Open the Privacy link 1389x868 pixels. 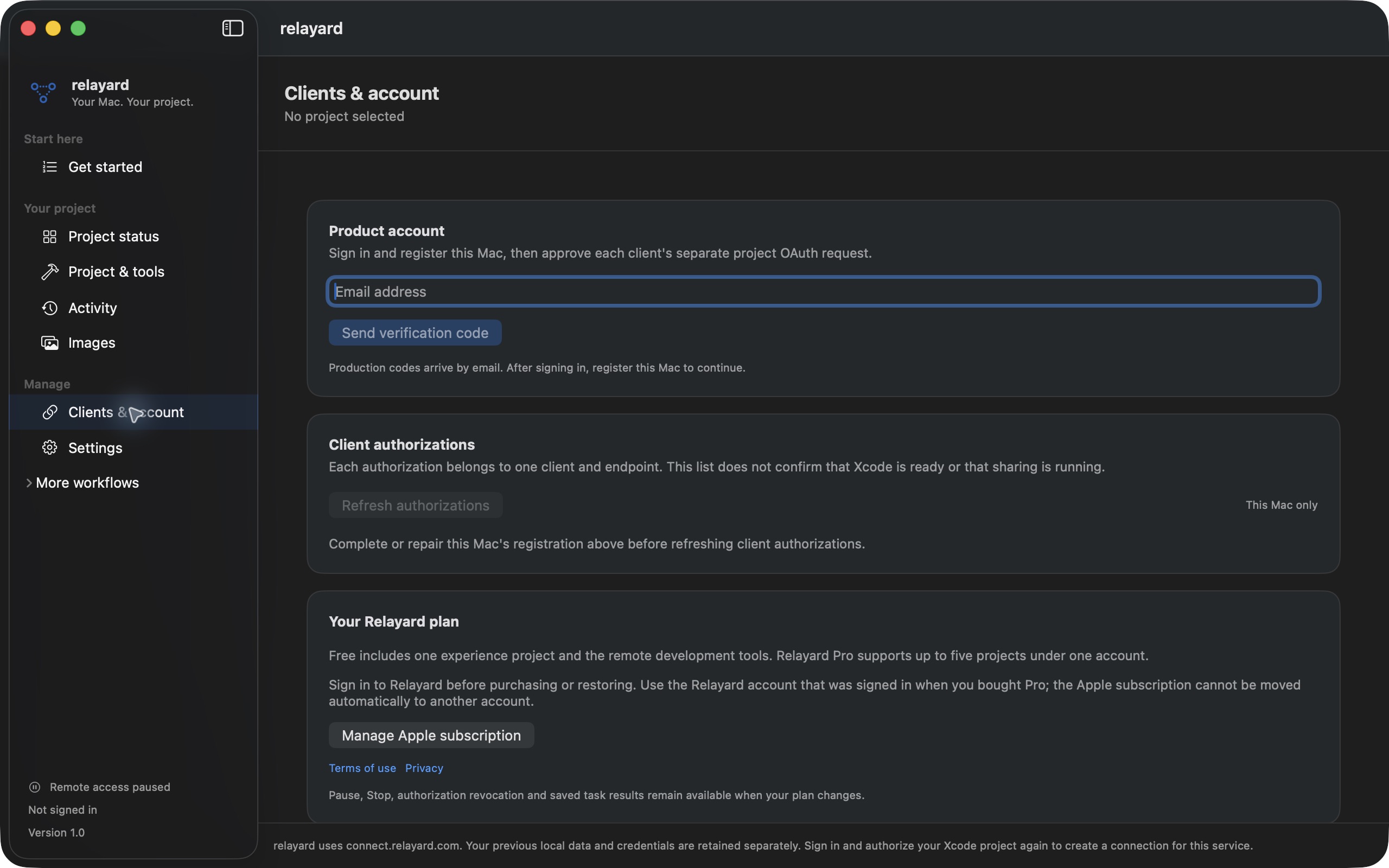pos(424,768)
